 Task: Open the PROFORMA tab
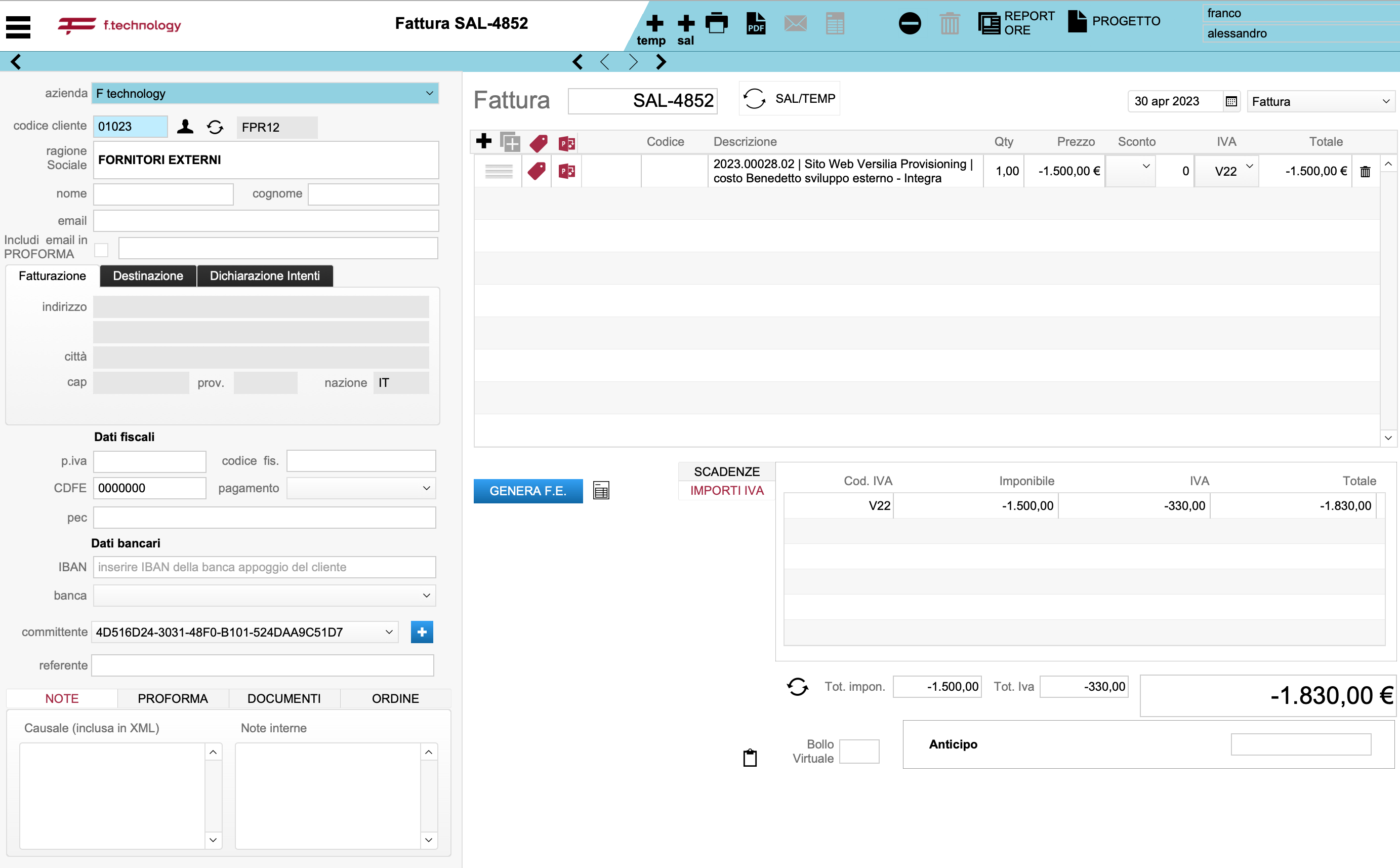point(173,699)
